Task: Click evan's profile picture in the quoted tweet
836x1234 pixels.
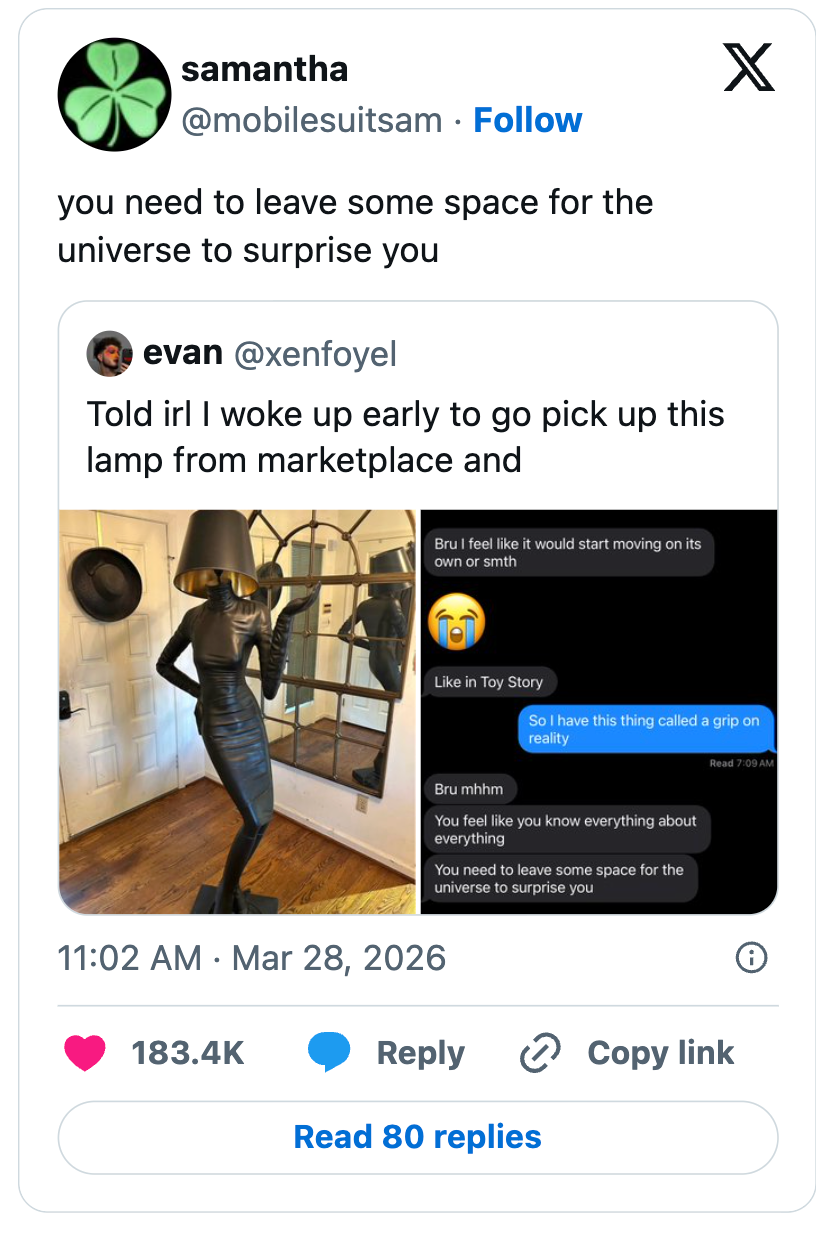Action: pyautogui.click(x=110, y=354)
